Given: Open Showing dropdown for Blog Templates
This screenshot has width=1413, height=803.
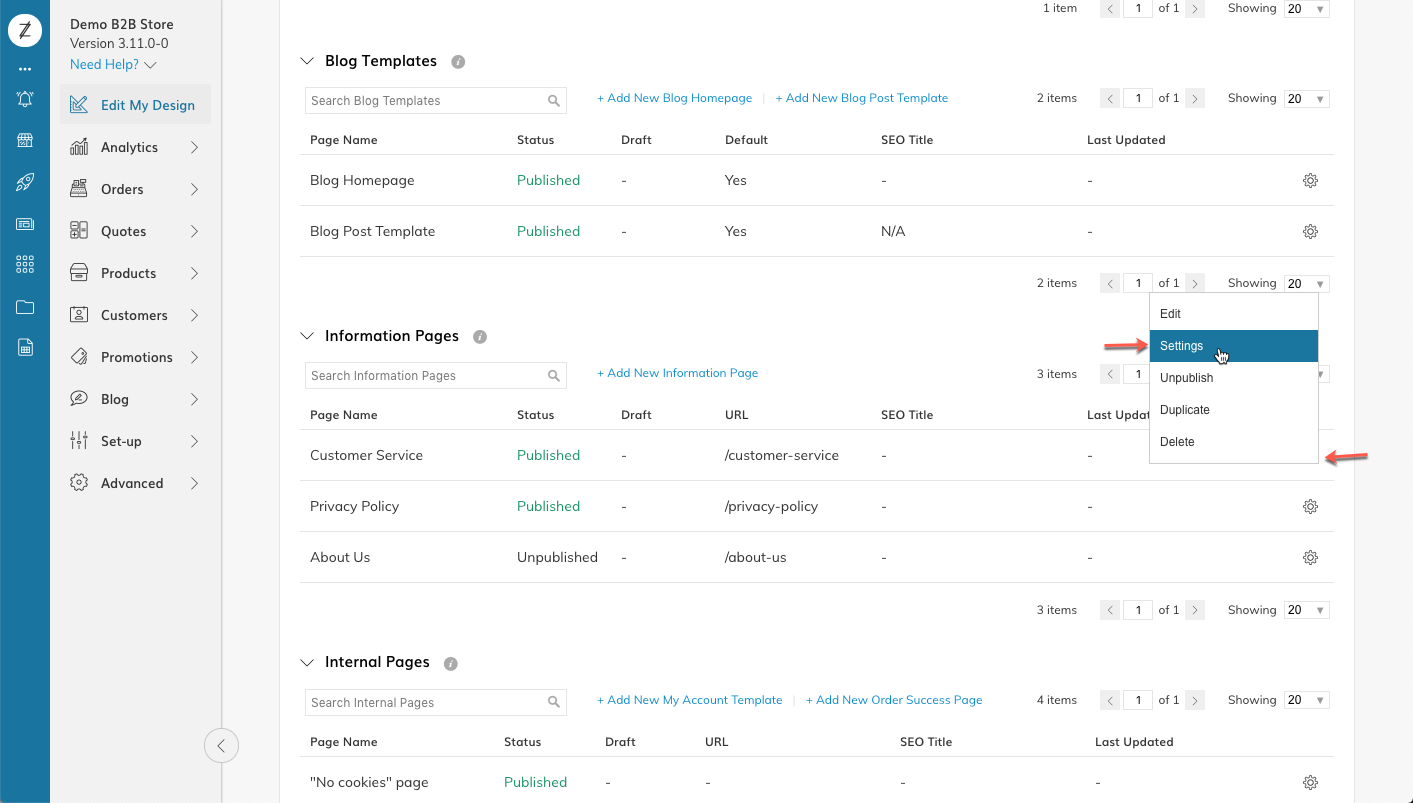Looking at the screenshot, I should [x=1307, y=99].
